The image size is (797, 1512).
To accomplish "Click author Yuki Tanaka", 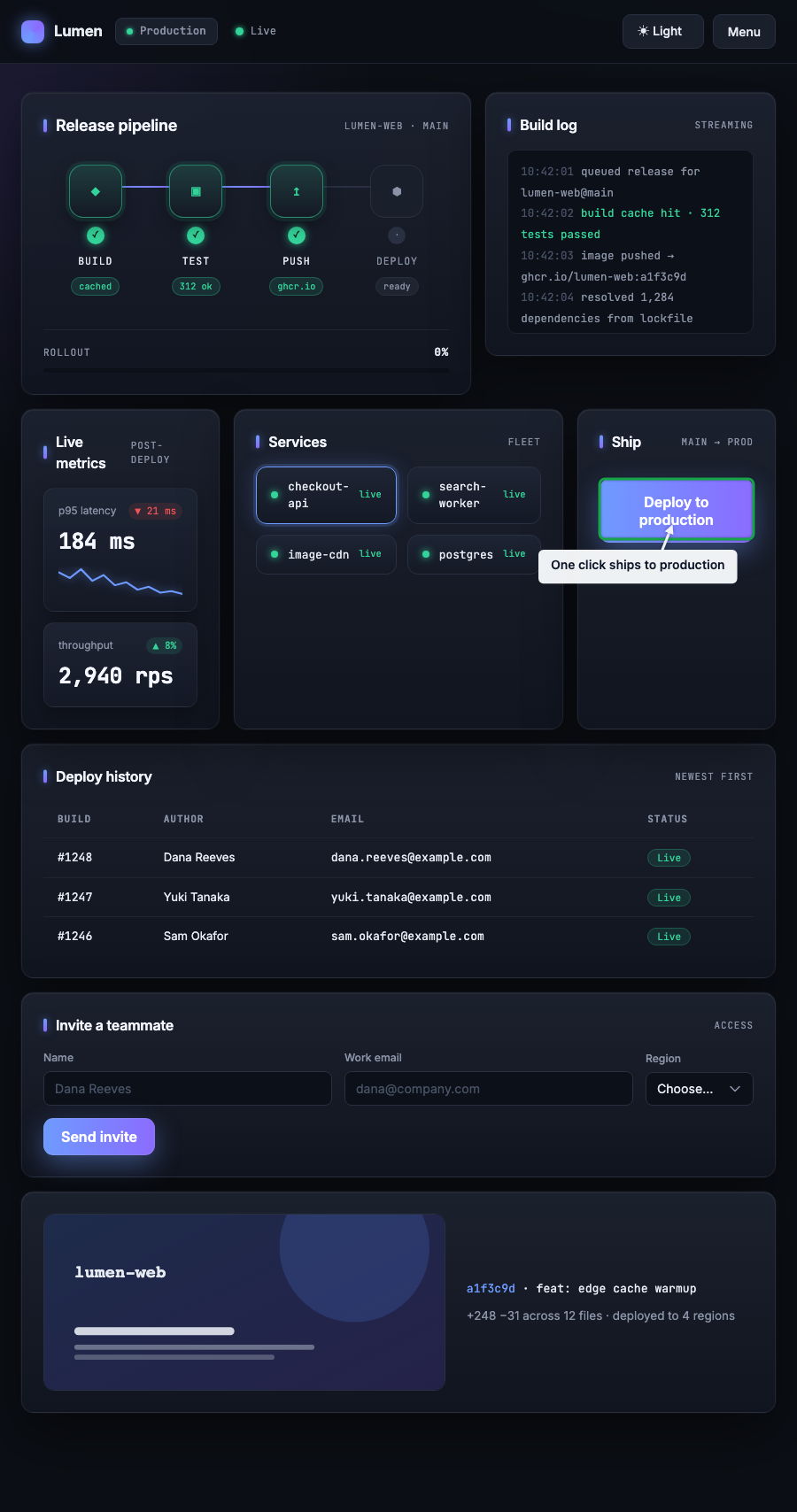I will 197,897.
